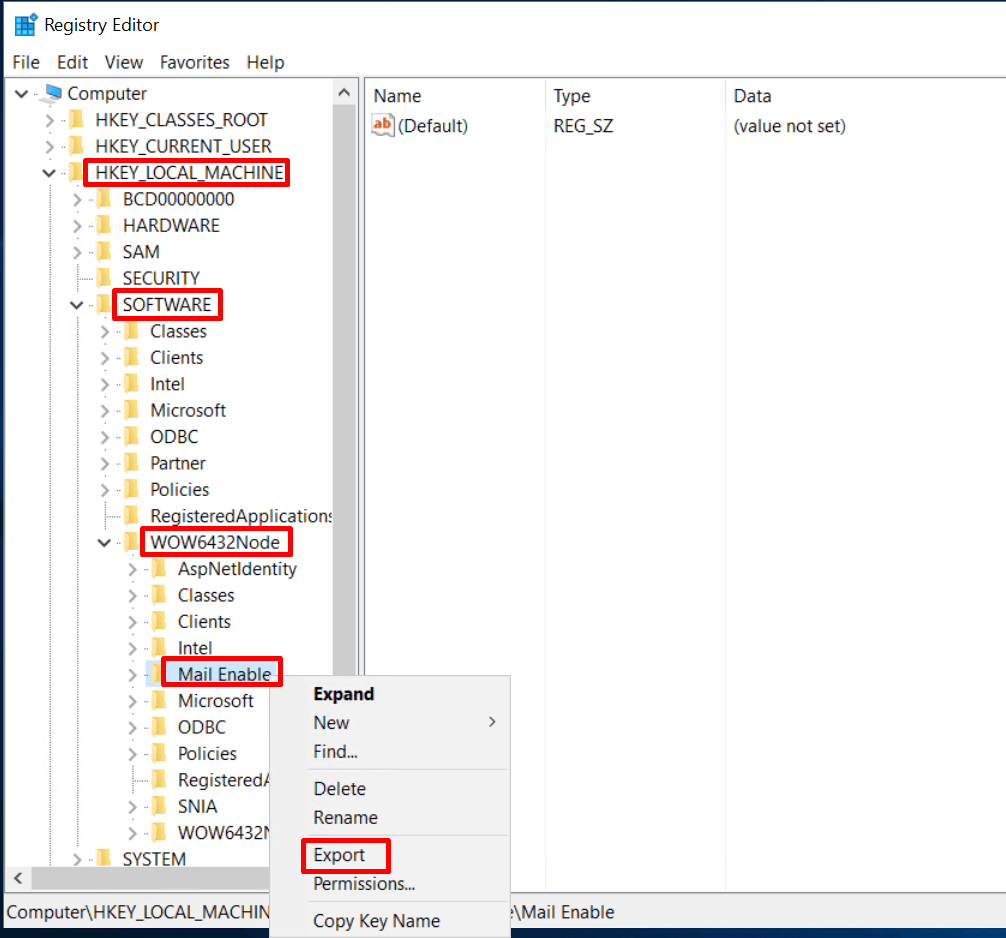This screenshot has height=938, width=1006.
Task: Choose Delete from the context menu
Action: (x=339, y=789)
